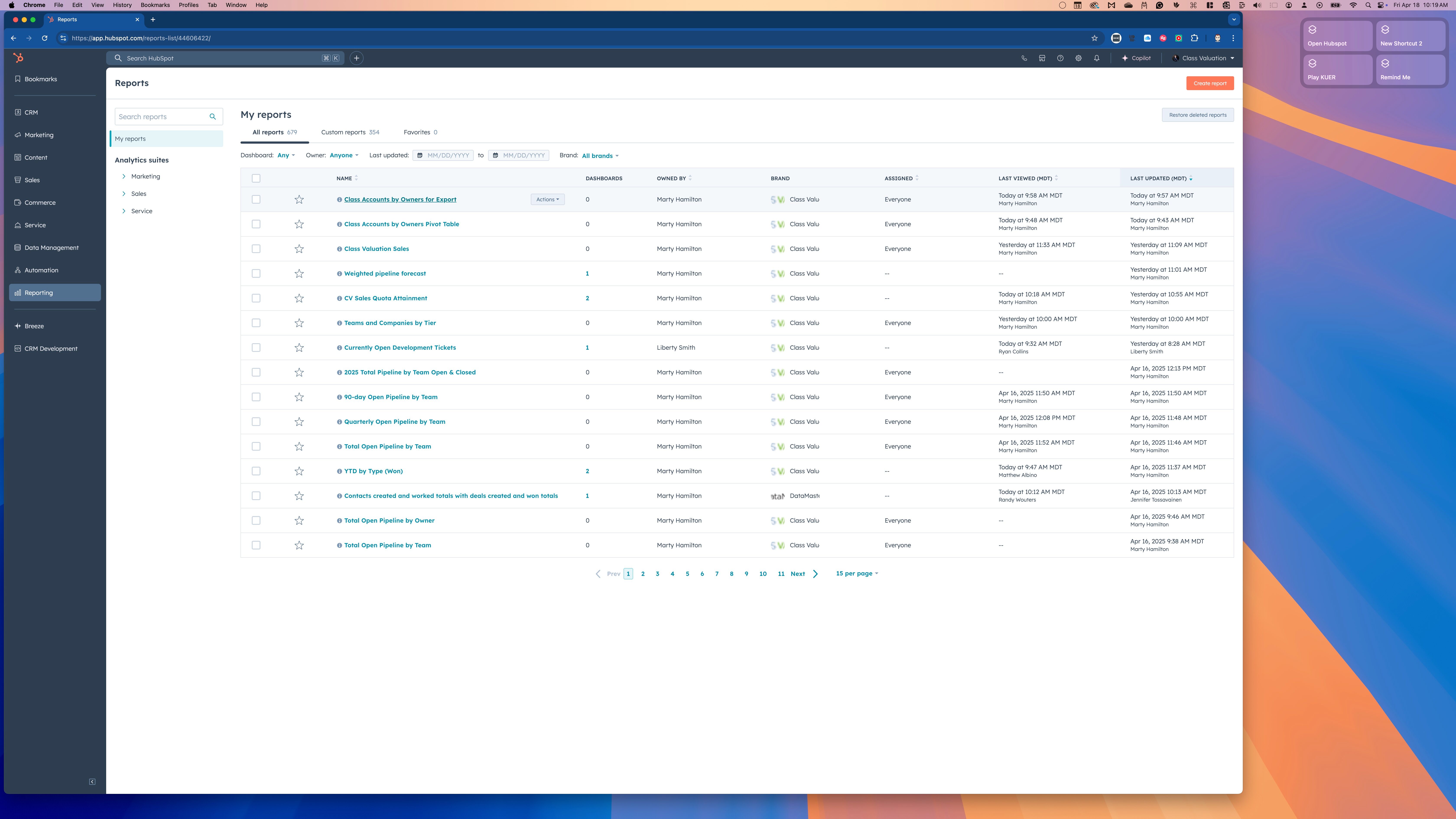This screenshot has width=1456, height=819.
Task: Open the settings gear icon
Action: [x=1078, y=58]
